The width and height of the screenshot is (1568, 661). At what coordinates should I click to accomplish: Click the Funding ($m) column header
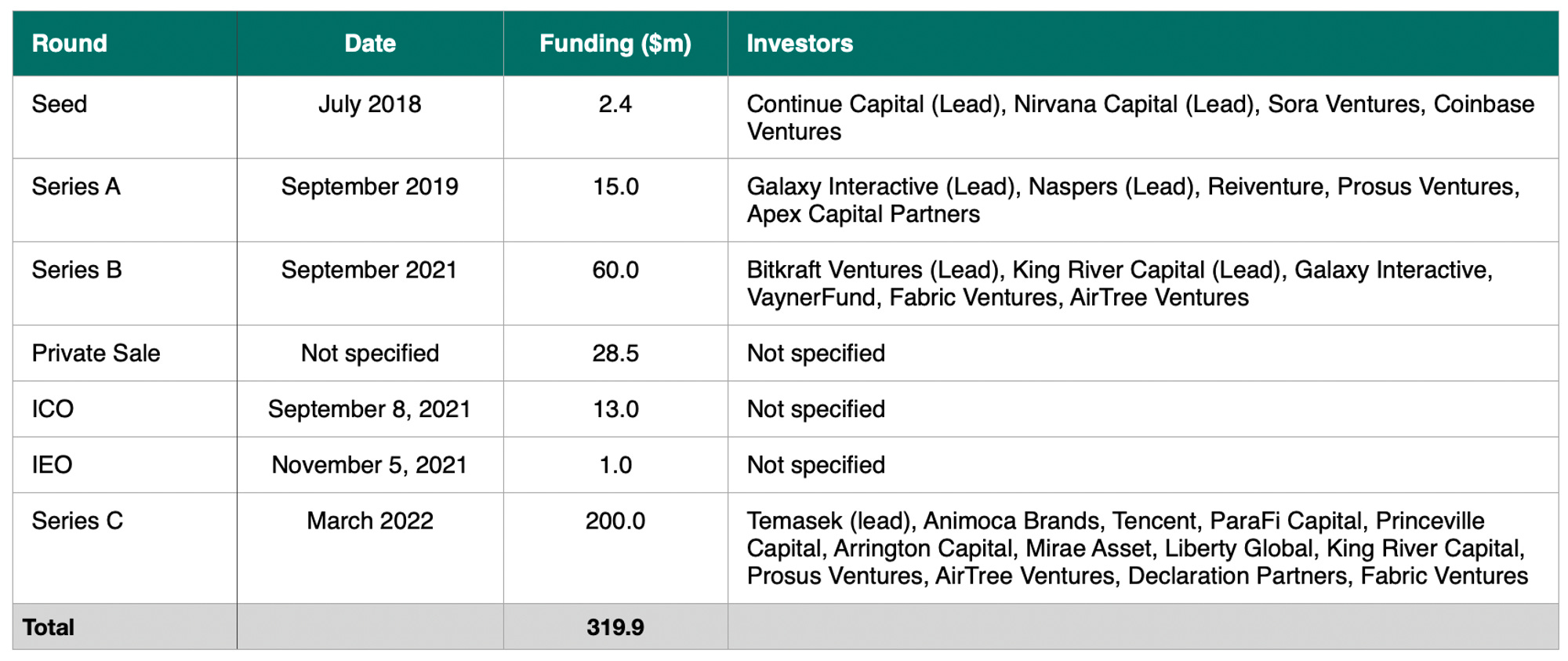click(615, 43)
